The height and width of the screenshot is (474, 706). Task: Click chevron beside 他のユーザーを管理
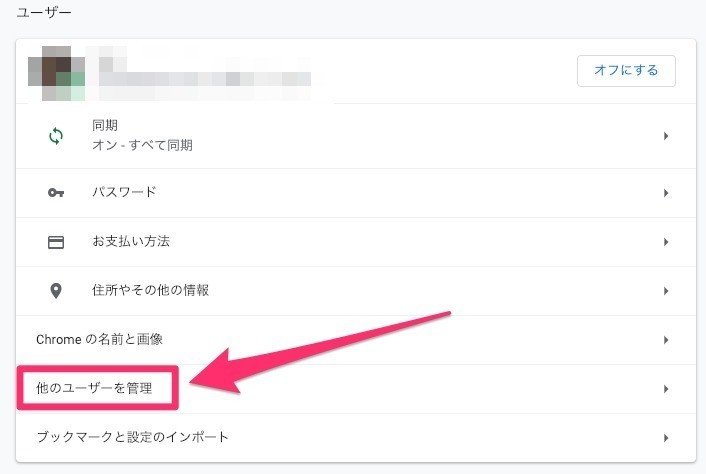click(666, 388)
